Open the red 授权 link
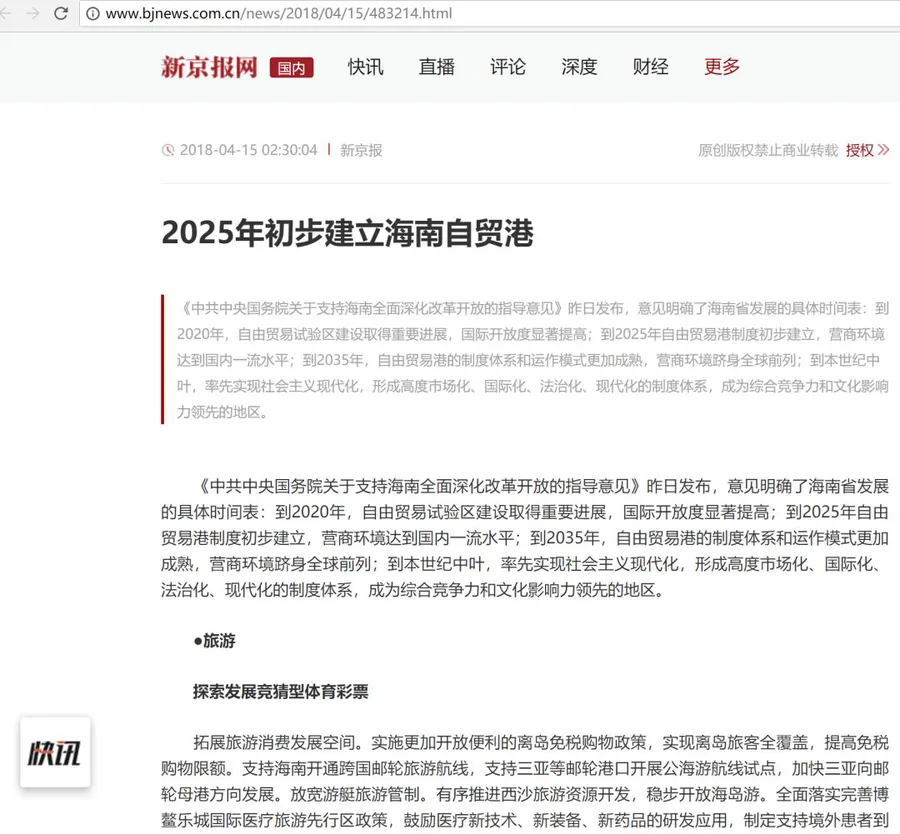The height and width of the screenshot is (834, 900). coord(860,150)
